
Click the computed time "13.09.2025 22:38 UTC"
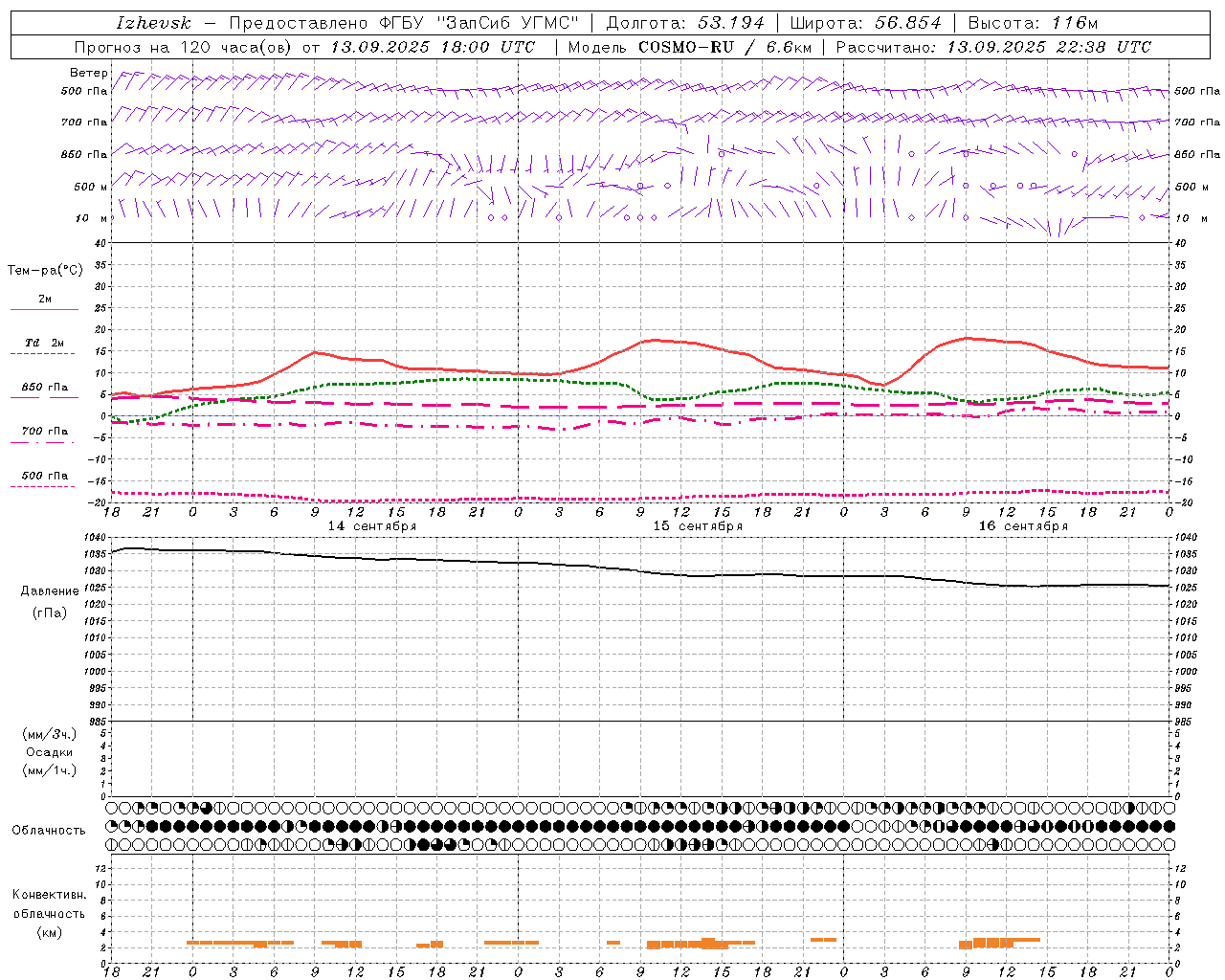point(1049,47)
